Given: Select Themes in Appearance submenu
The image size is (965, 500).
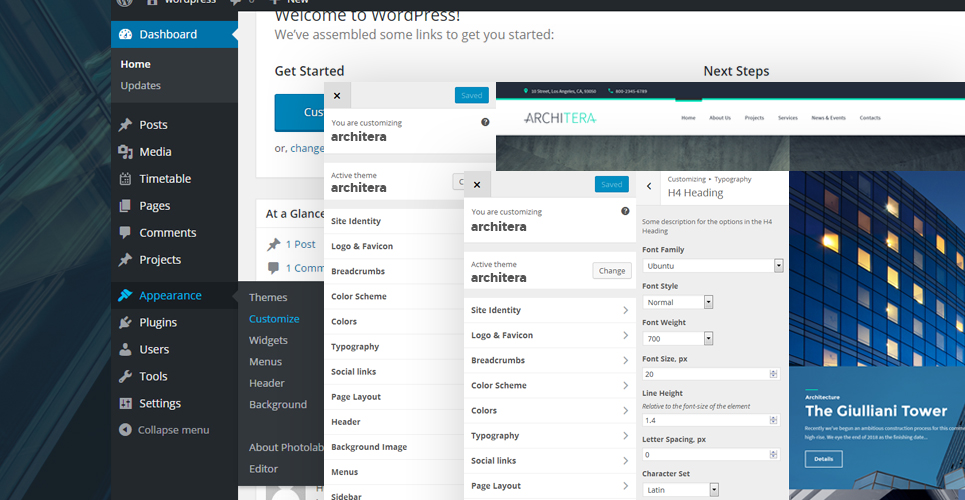Looking at the screenshot, I should (x=268, y=297).
